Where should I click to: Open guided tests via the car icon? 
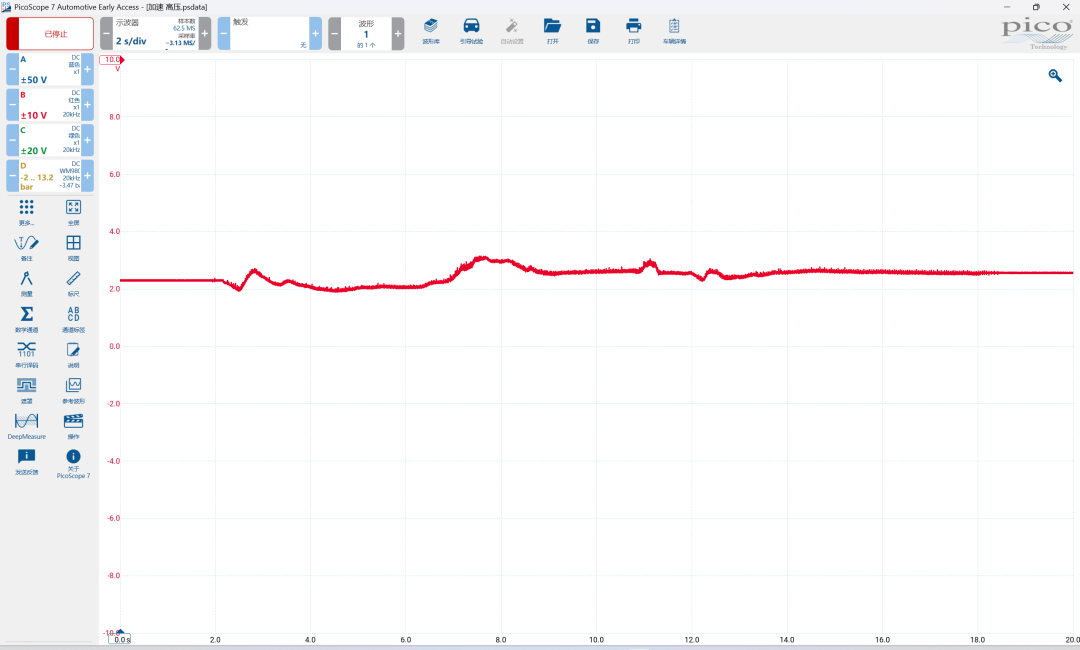pos(471,32)
